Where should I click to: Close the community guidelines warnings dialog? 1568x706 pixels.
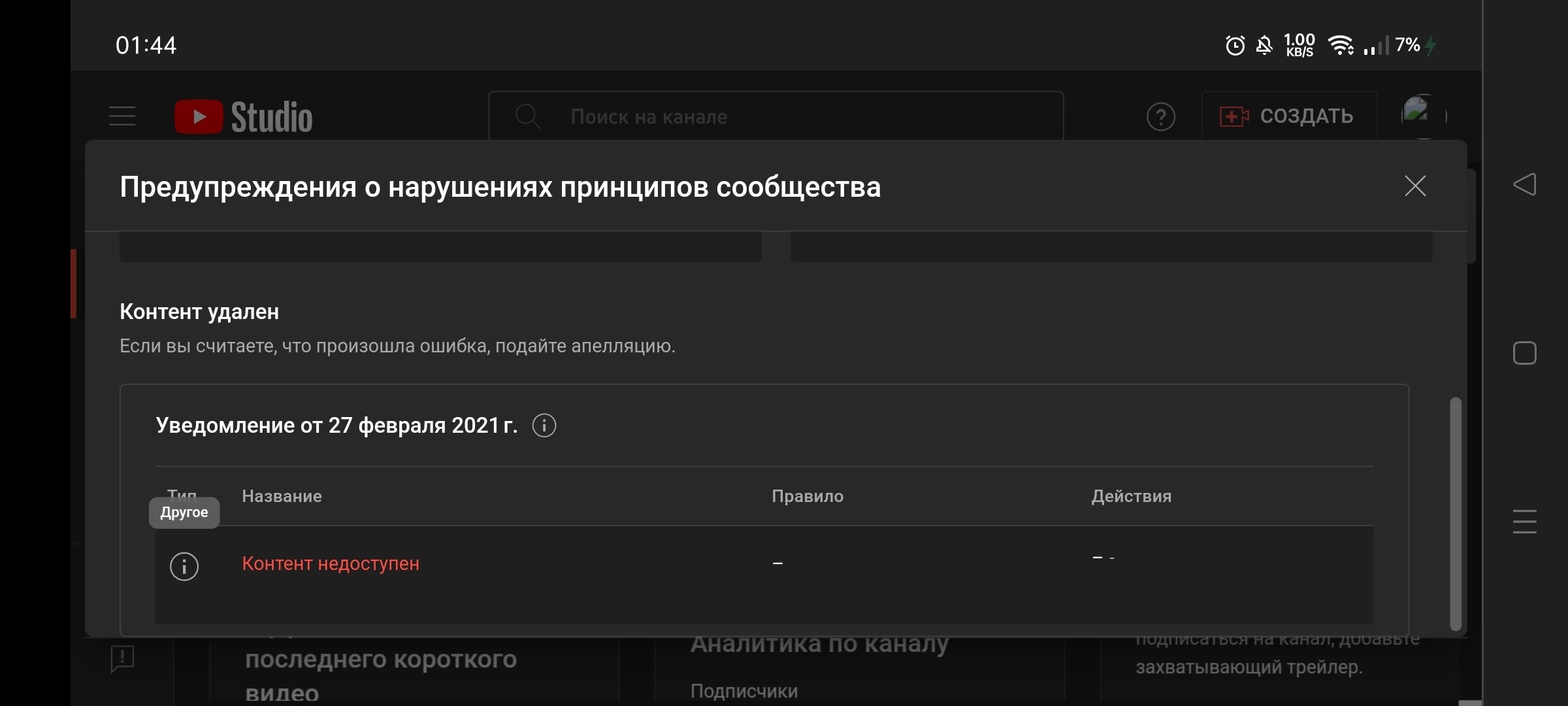[x=1415, y=186]
